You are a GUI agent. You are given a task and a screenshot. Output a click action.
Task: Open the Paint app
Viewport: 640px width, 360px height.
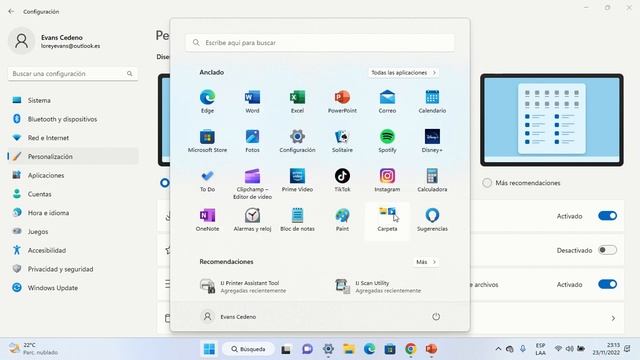coord(342,220)
